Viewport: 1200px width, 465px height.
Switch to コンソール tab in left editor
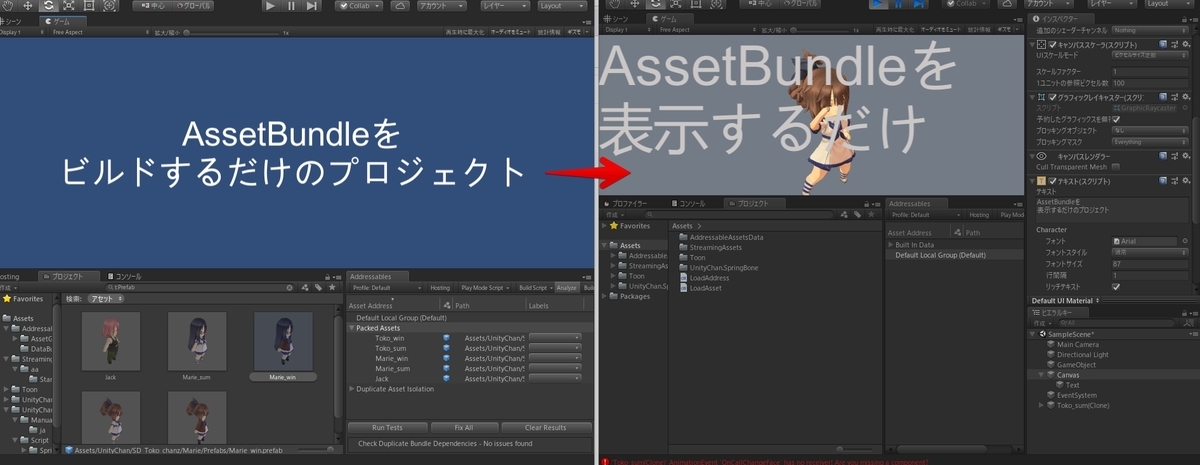click(x=124, y=276)
